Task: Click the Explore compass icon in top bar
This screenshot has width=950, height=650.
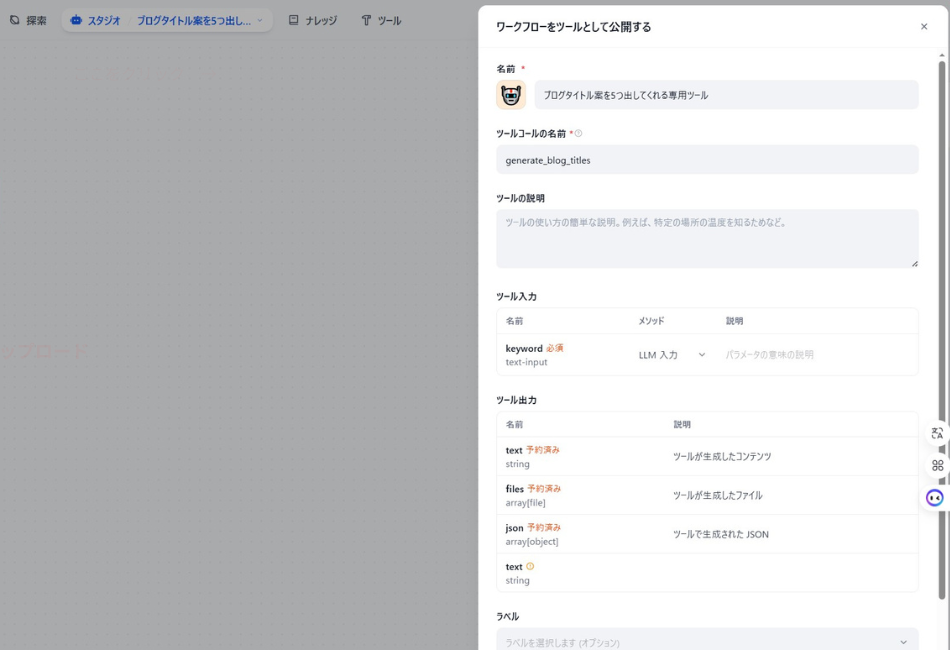Action: pos(13,19)
